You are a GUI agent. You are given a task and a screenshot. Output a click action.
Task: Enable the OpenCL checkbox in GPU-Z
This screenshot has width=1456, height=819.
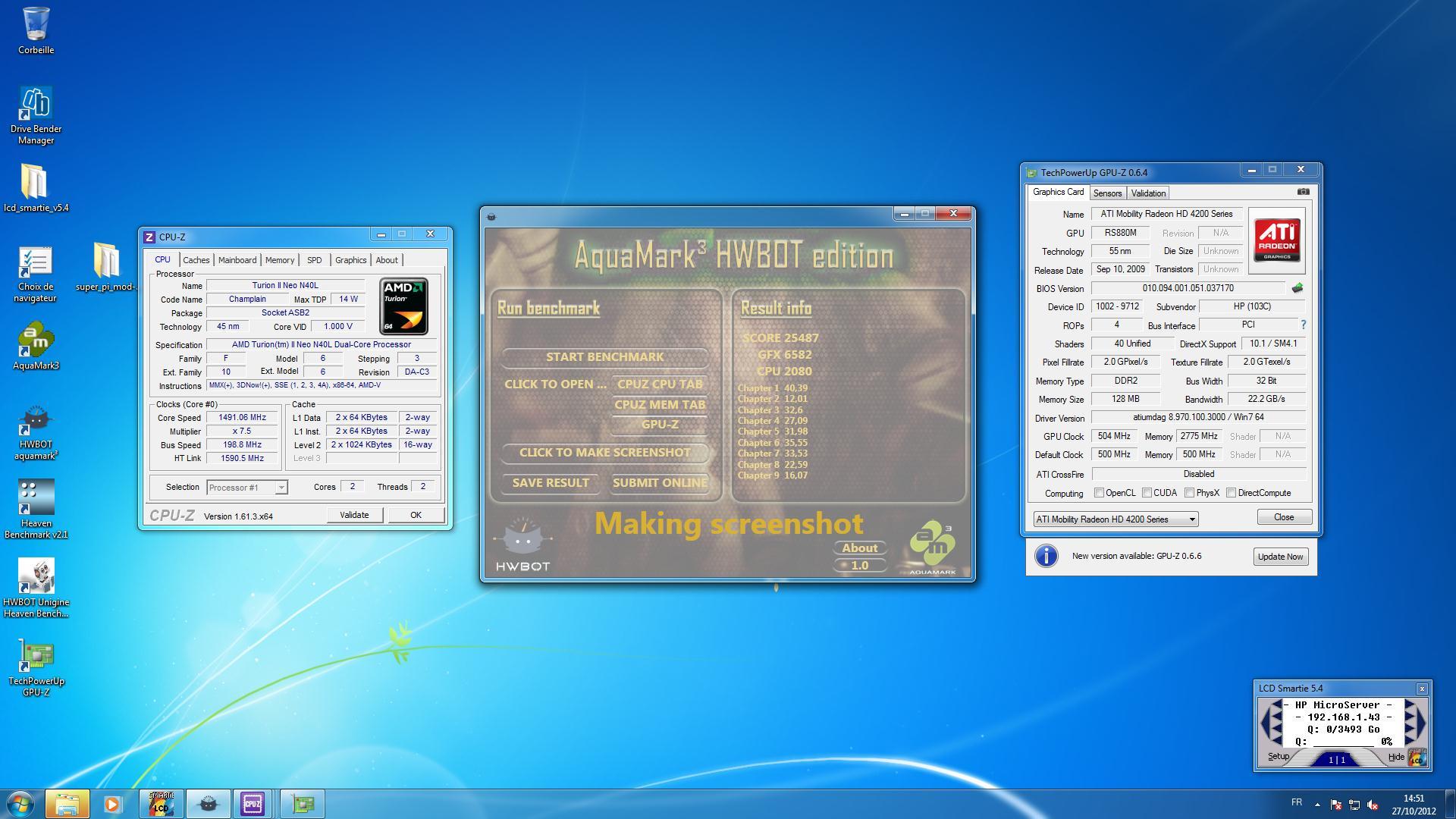1099,493
